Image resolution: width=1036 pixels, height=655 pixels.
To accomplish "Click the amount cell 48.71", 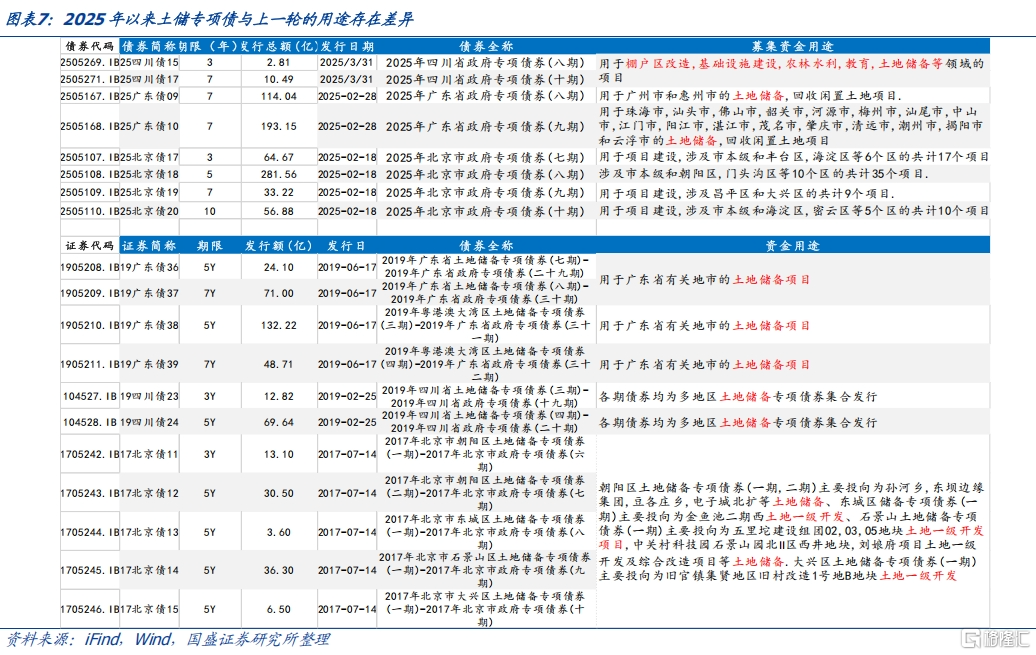I will [279, 364].
